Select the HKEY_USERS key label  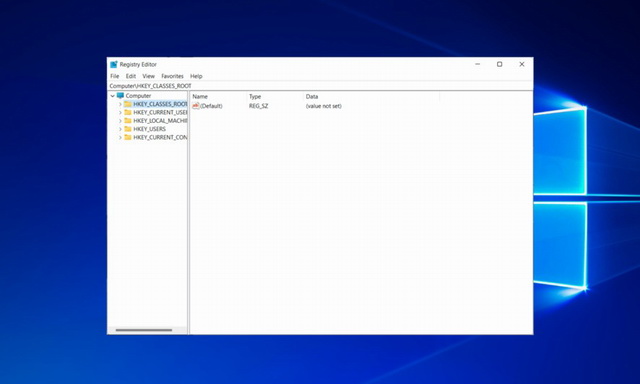pos(149,129)
